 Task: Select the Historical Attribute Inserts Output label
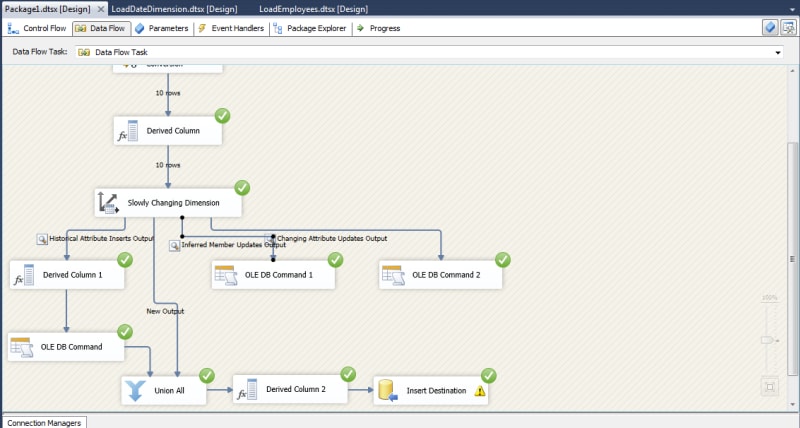point(102,238)
